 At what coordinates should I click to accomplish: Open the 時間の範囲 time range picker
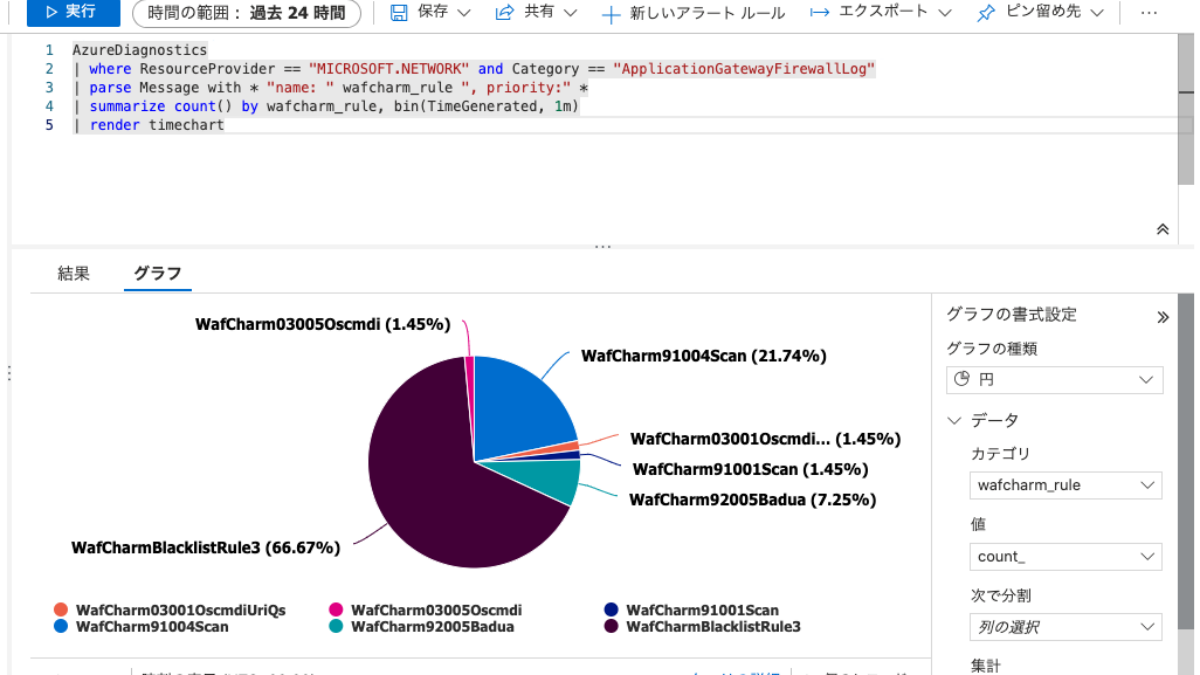[x=246, y=13]
